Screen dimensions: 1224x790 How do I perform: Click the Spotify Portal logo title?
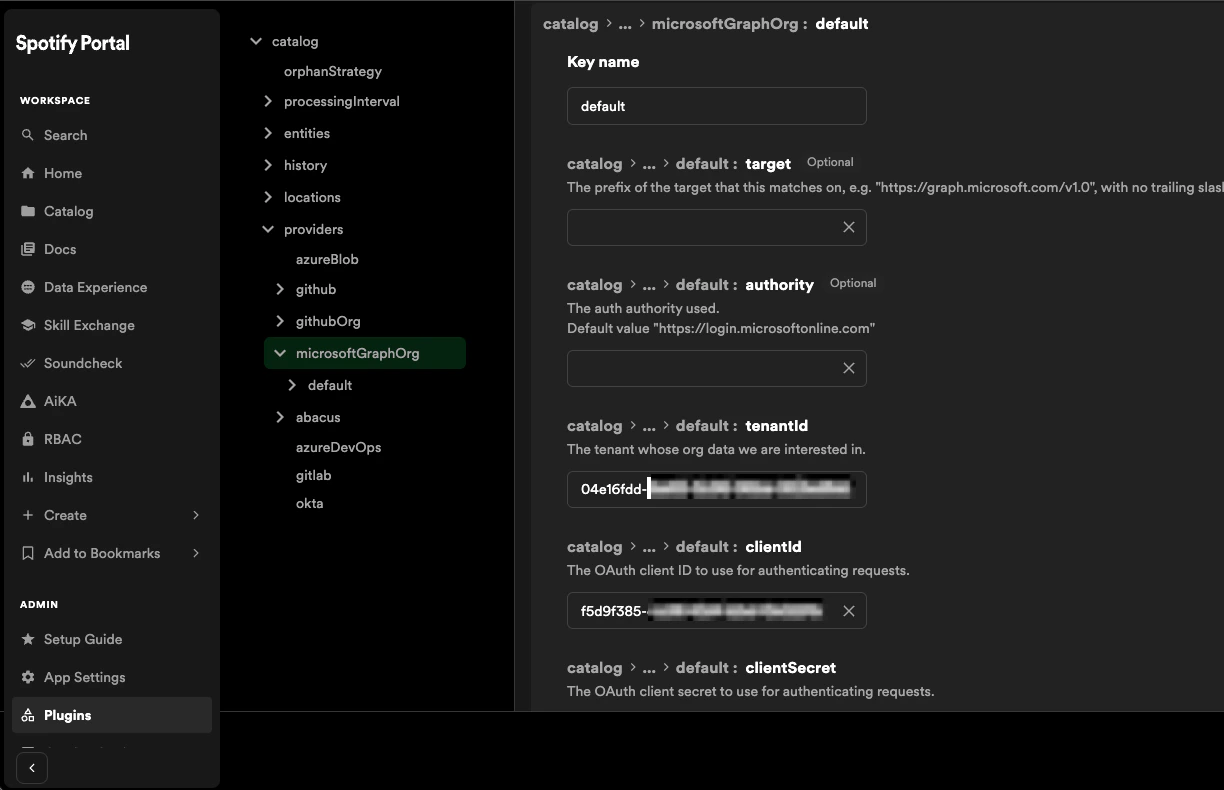point(73,43)
